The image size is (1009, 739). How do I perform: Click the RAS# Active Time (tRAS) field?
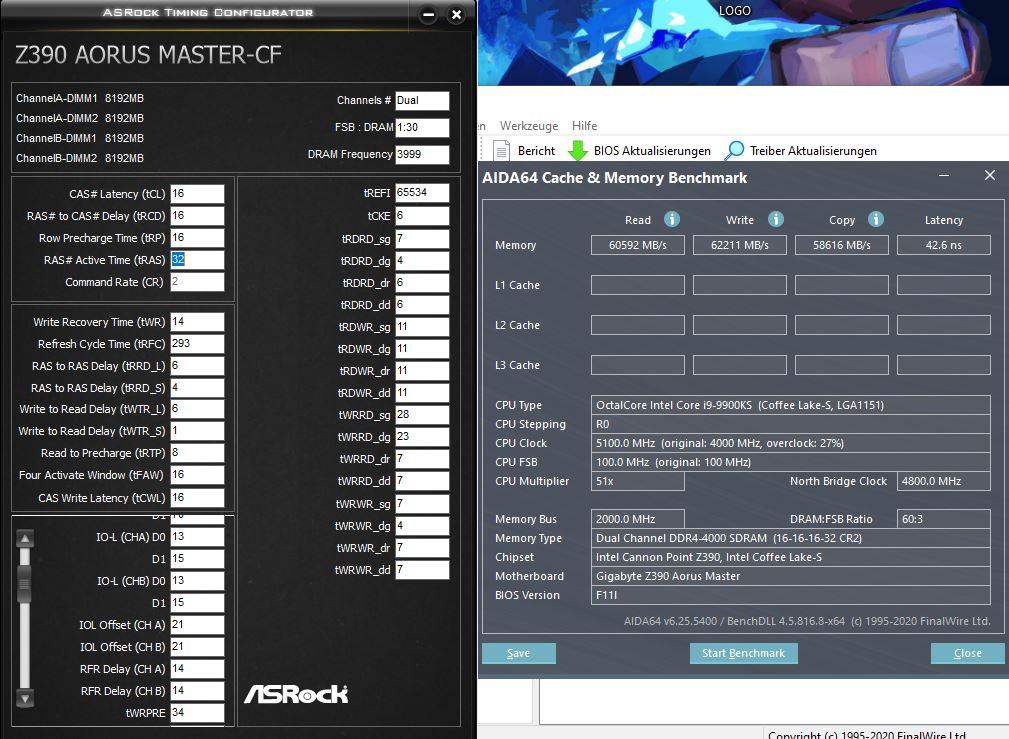point(197,259)
